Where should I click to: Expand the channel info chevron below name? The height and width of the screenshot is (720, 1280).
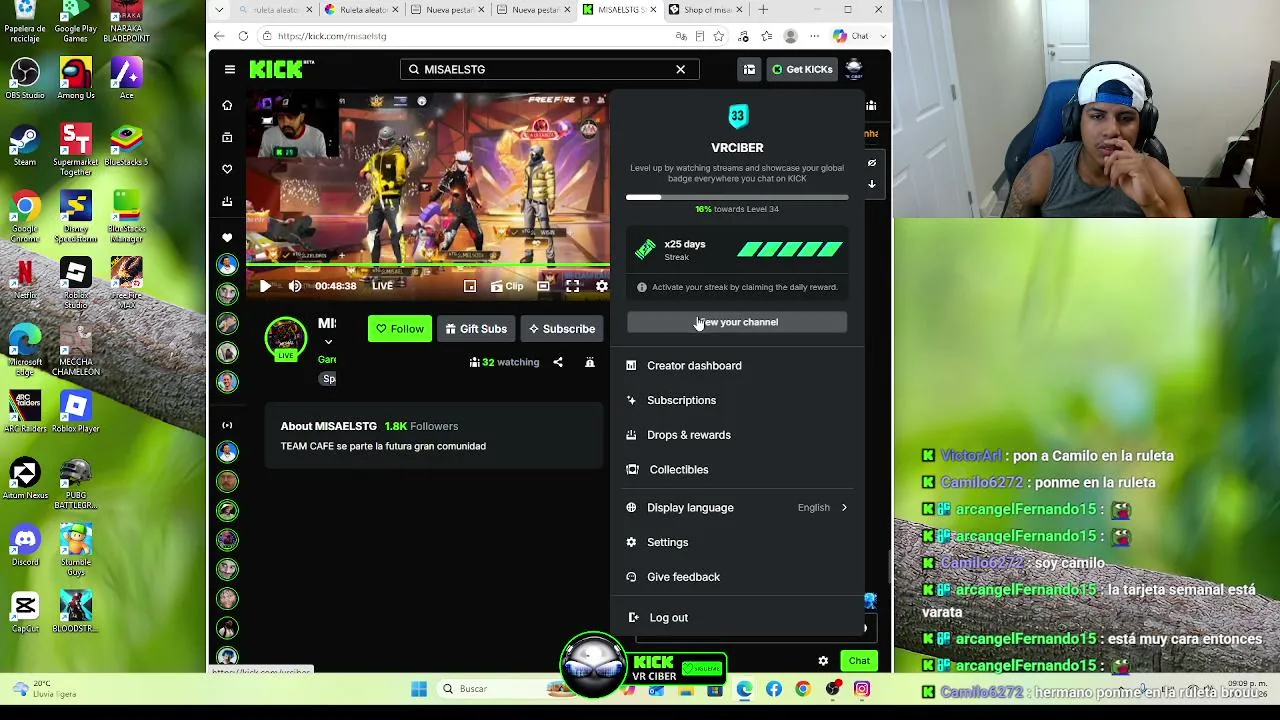click(x=328, y=343)
